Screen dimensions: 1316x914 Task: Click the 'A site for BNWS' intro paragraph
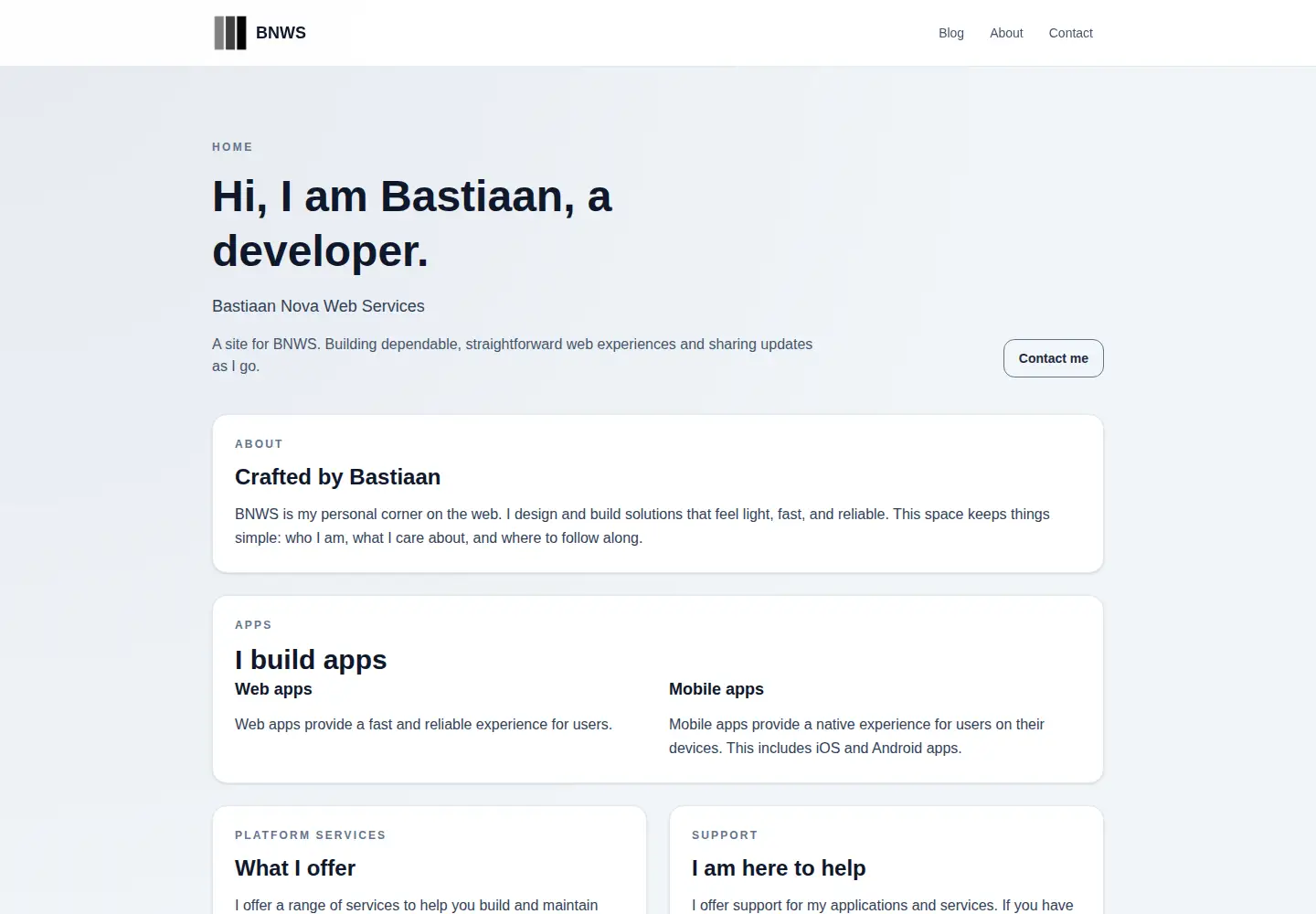(x=513, y=355)
